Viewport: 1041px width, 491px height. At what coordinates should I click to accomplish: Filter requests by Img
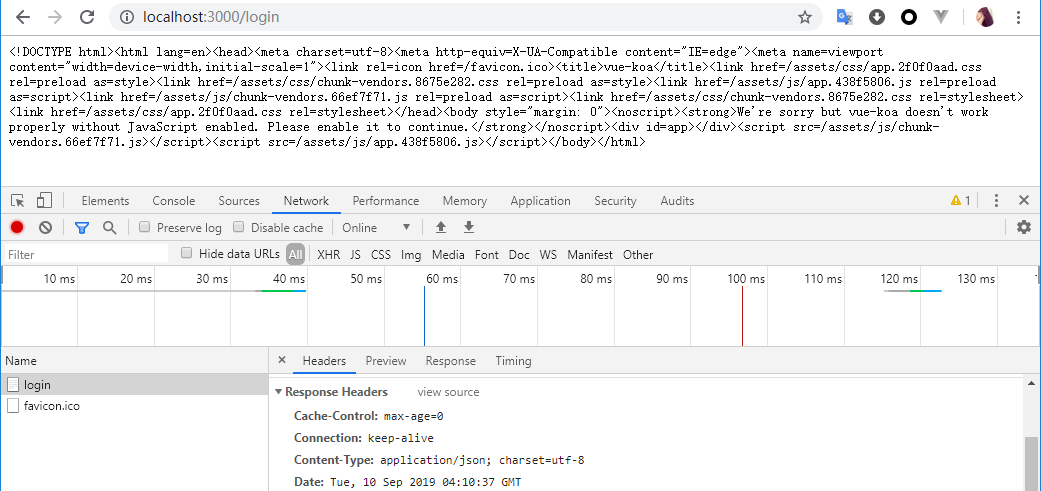411,255
